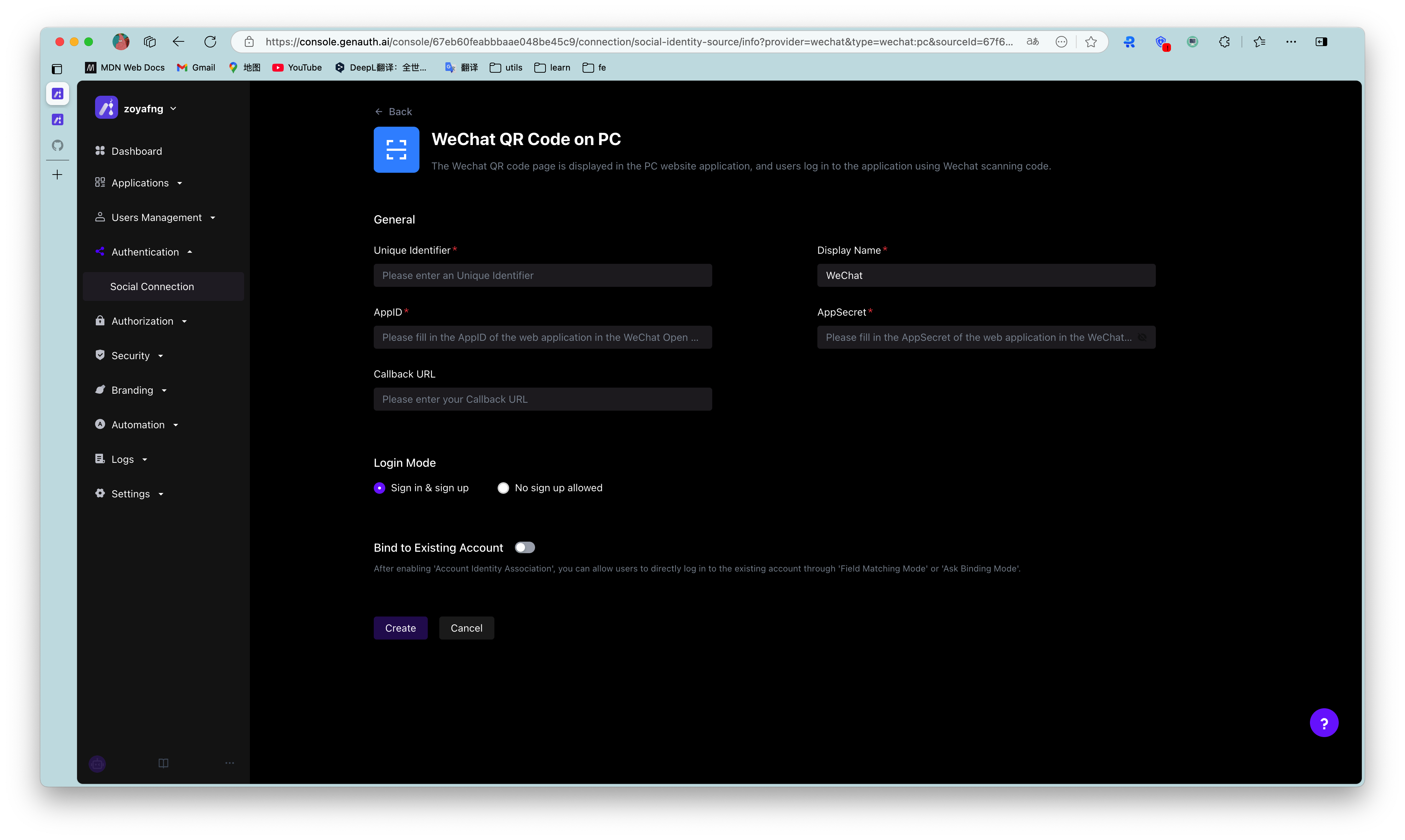
Task: Focus the AppSecret input field
Action: pos(986,337)
